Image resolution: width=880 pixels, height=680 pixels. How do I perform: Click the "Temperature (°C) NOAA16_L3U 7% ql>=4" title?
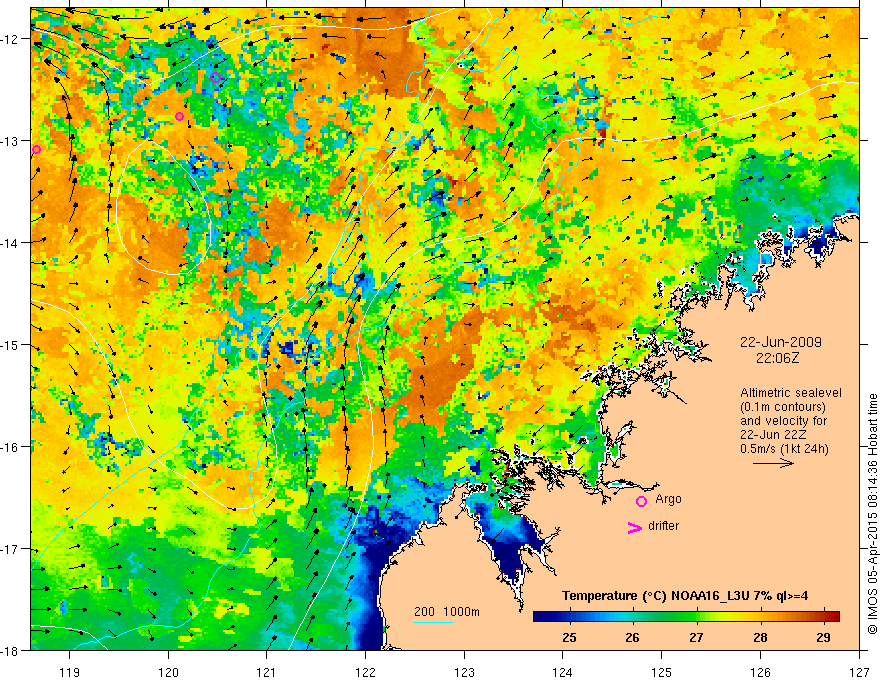point(685,596)
